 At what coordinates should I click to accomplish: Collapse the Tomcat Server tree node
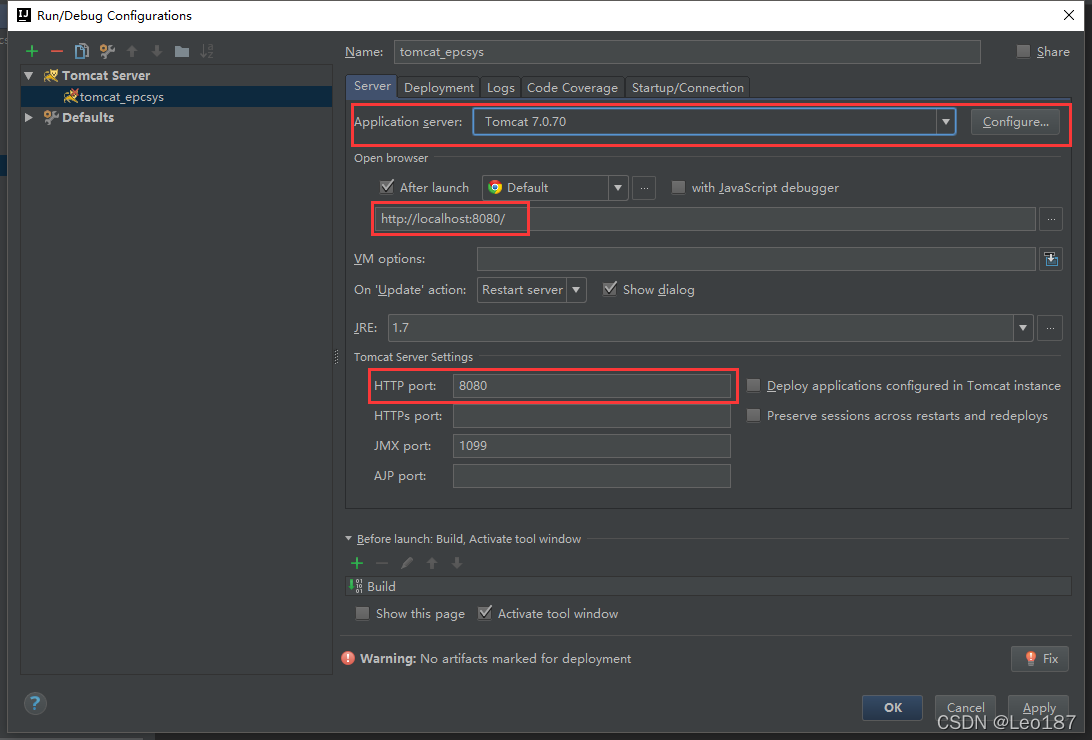pos(29,75)
